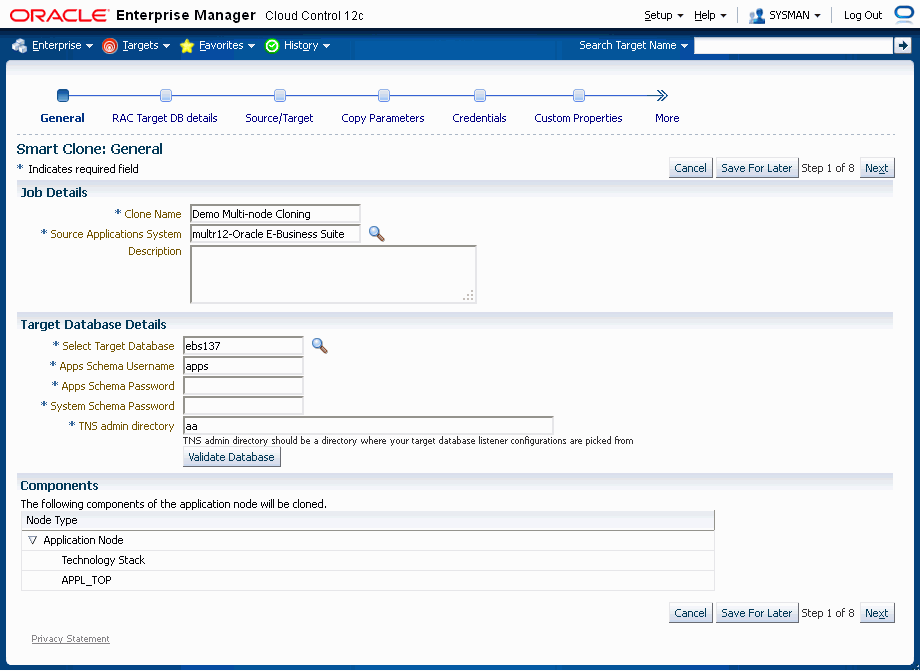The height and width of the screenshot is (671, 920).
Task: Click the double-arrow More steps icon
Action: (x=662, y=95)
